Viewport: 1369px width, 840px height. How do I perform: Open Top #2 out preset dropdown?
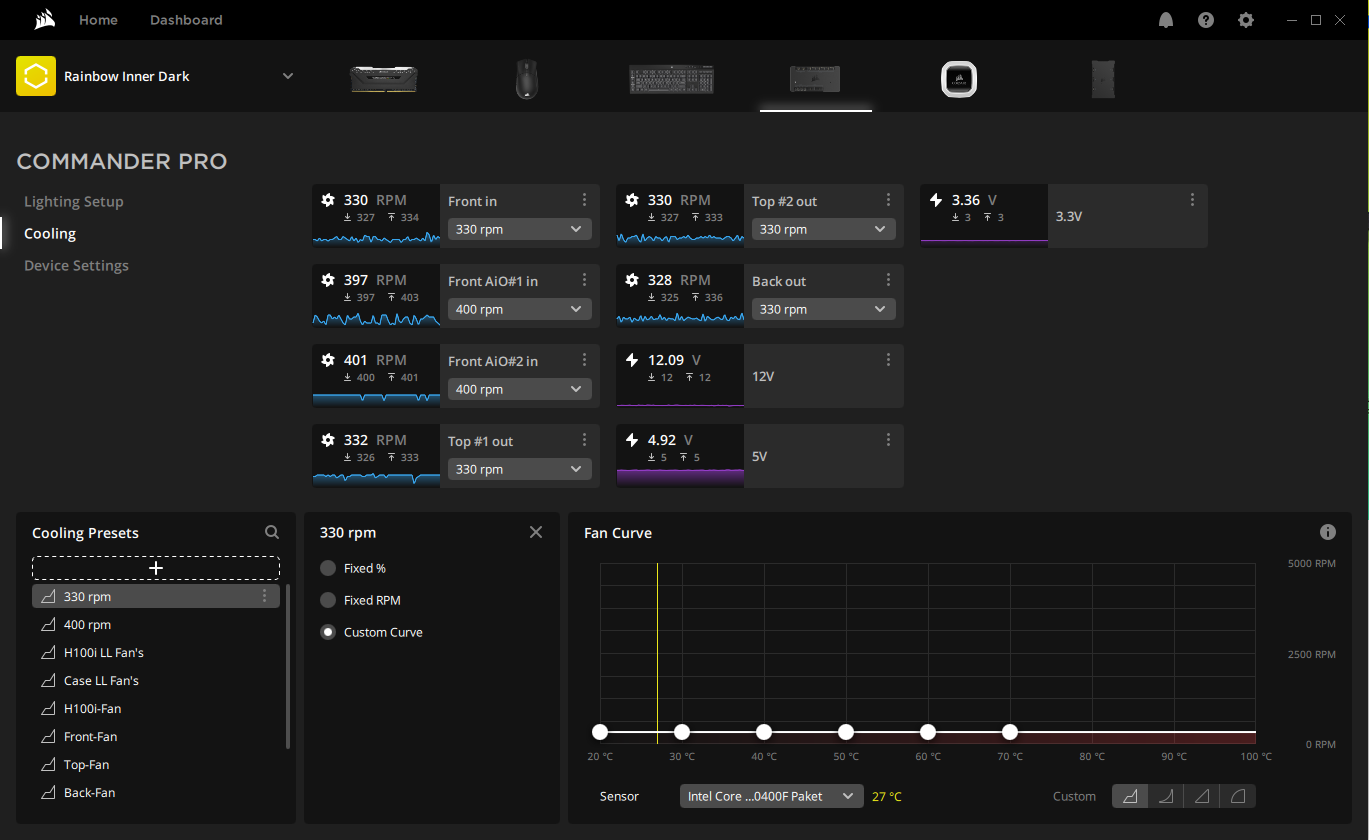tap(824, 229)
